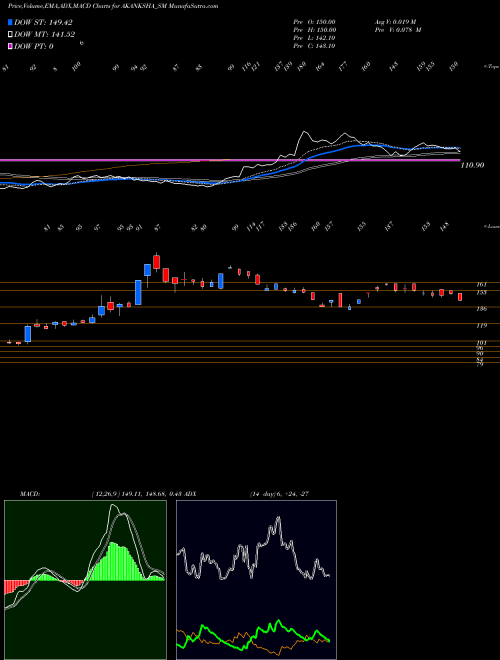Click the 110.90 price label
Image resolution: width=500 pixels, height=660 pixels.
coord(472,165)
